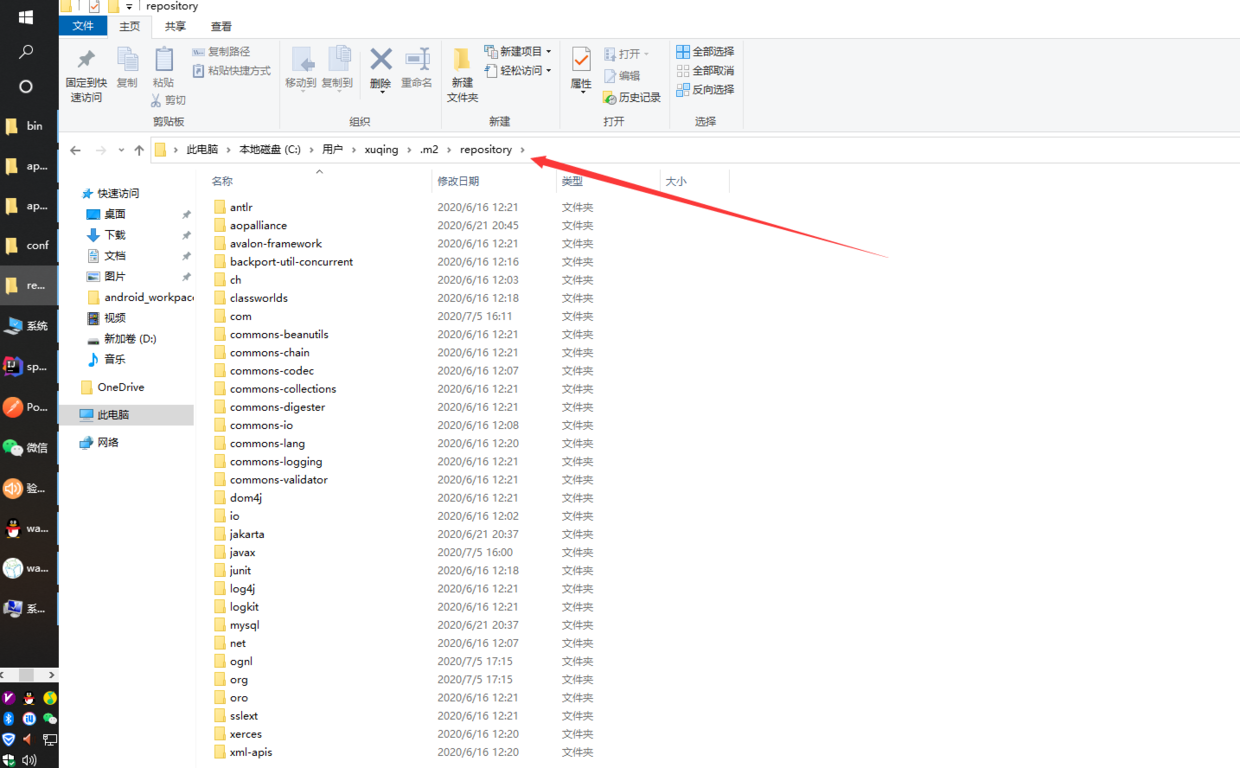Image resolution: width=1240 pixels, height=768 pixels.
Task: Click 本地磁盘 (C:) in the address bar
Action: point(270,150)
